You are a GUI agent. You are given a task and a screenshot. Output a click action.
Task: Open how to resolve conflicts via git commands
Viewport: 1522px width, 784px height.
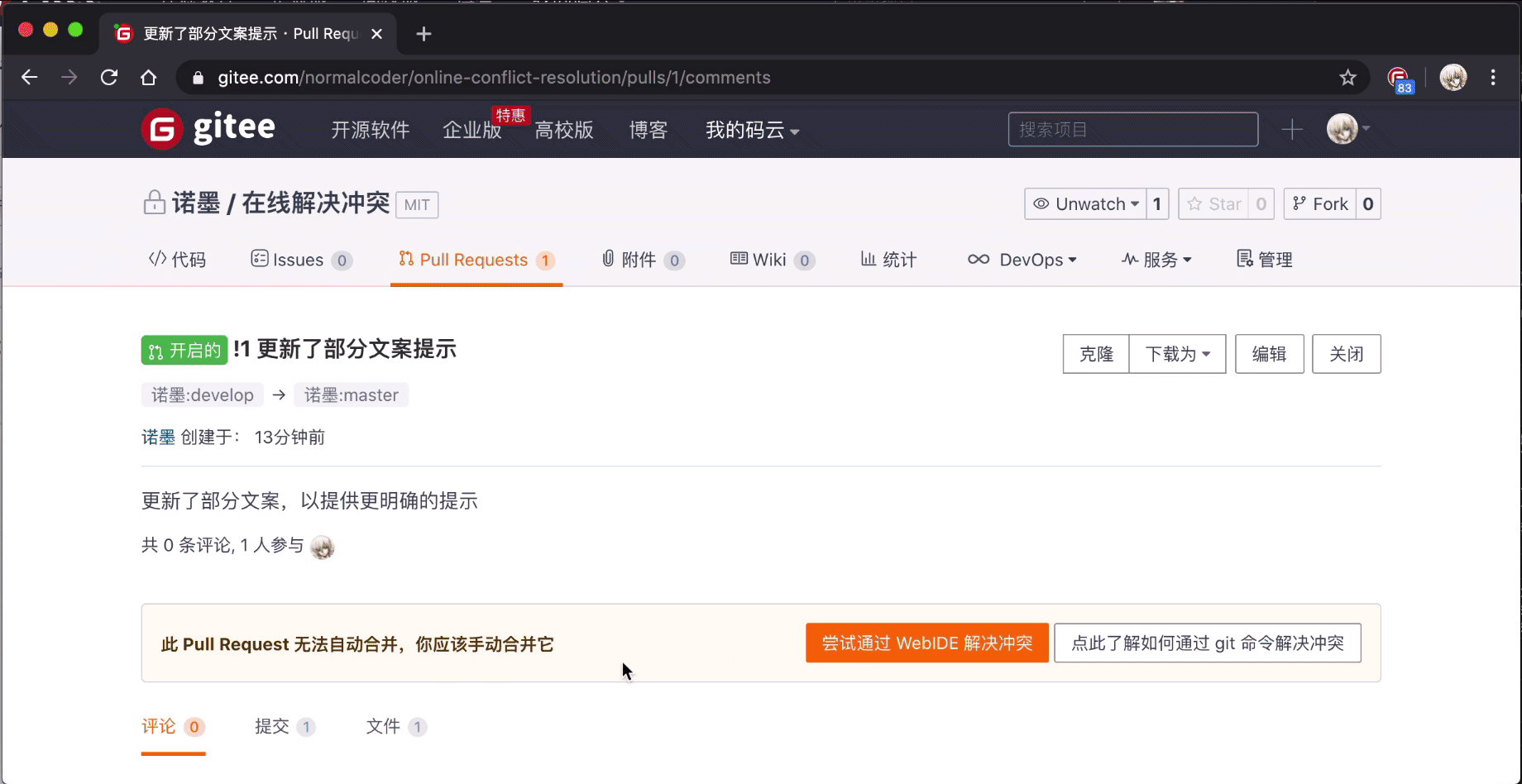click(1207, 643)
